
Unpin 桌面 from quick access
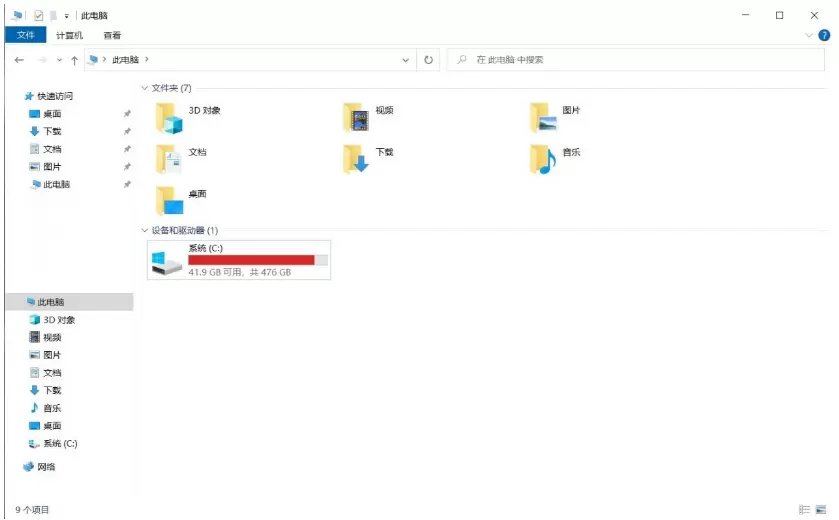[127, 114]
